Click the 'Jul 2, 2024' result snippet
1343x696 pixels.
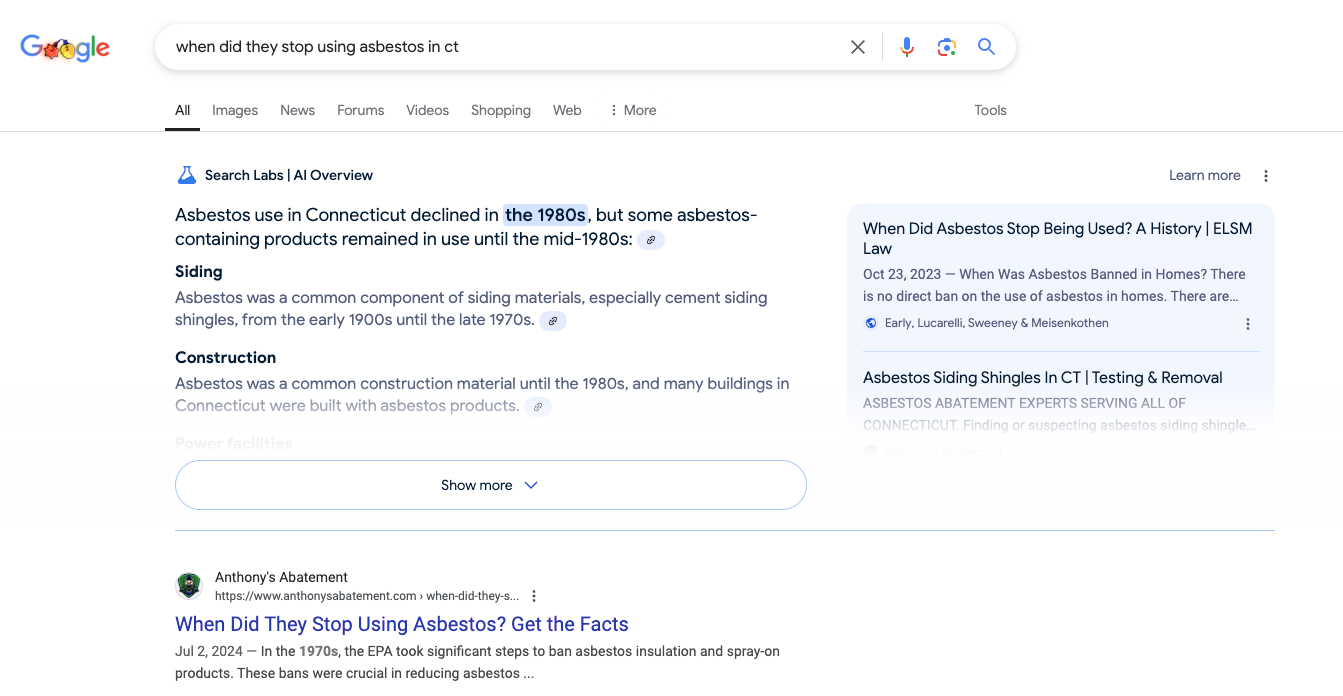pos(477,662)
